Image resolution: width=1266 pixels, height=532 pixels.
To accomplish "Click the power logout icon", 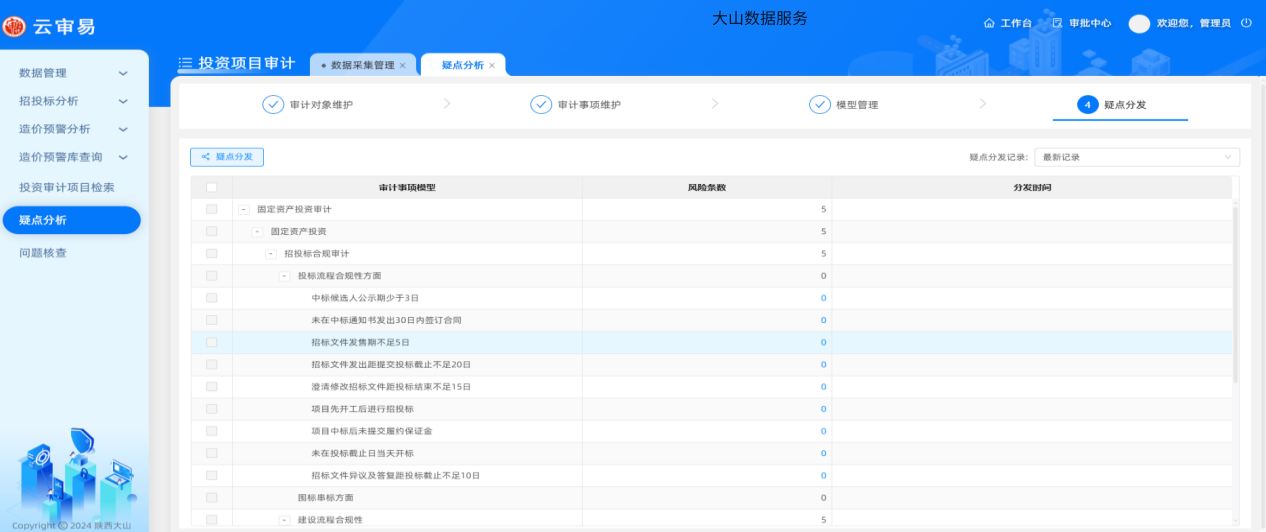I will (1245, 23).
